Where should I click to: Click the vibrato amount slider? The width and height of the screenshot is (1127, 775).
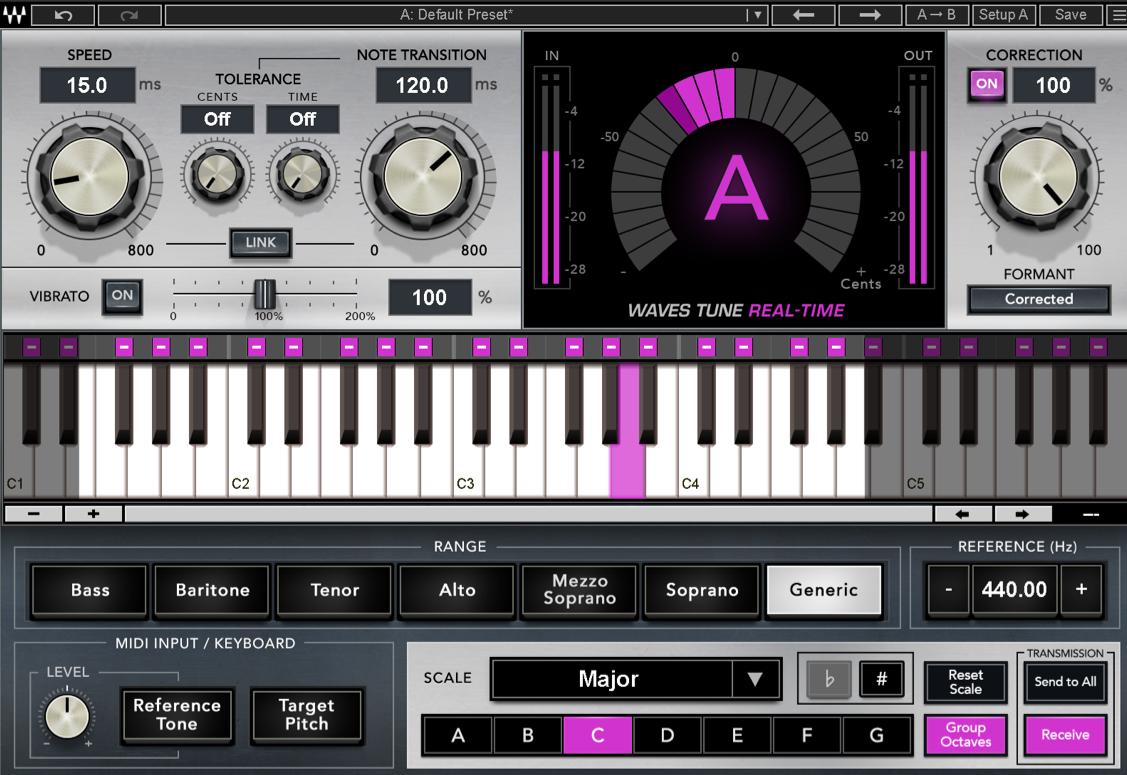[x=264, y=292]
